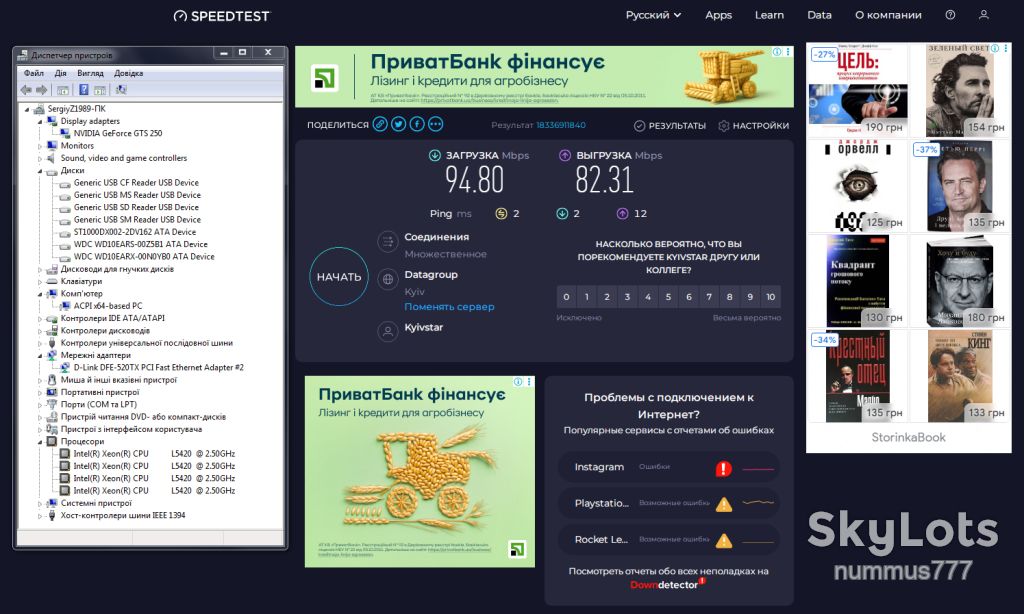Open more sharing options icon

click(x=436, y=124)
